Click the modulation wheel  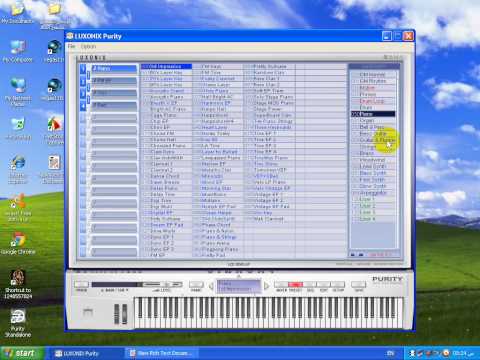click(x=125, y=314)
